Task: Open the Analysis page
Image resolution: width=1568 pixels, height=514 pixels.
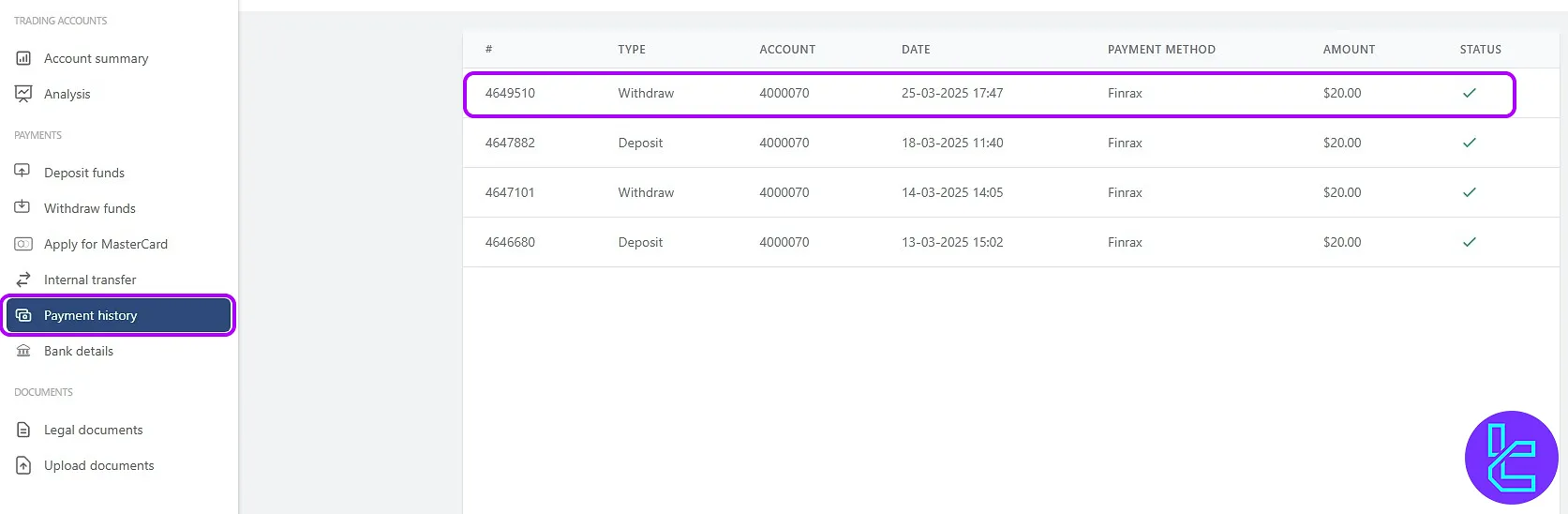Action: click(67, 94)
